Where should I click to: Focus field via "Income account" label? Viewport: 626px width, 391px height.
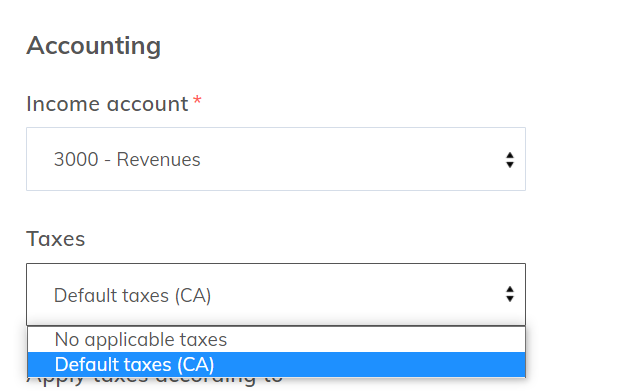tap(107, 104)
